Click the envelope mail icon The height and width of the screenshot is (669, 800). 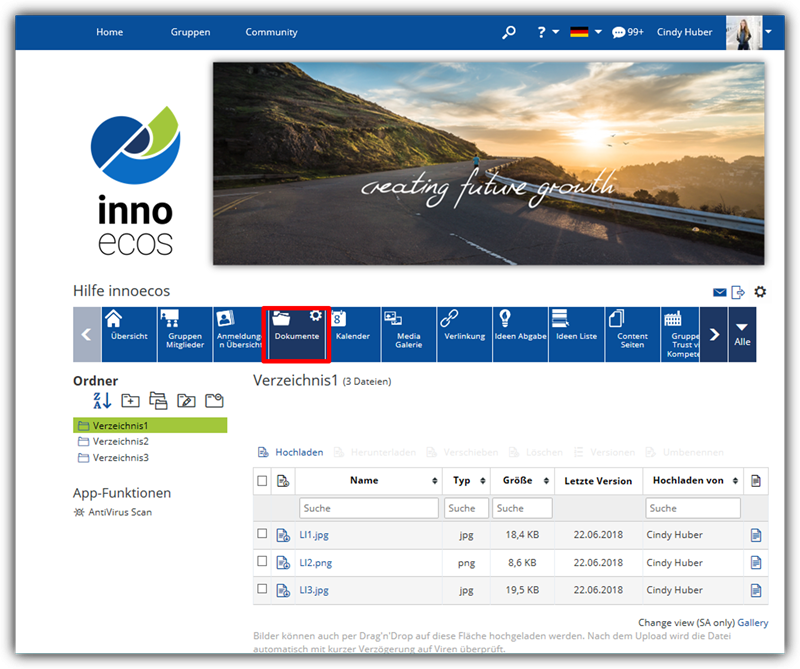pyautogui.click(x=719, y=292)
